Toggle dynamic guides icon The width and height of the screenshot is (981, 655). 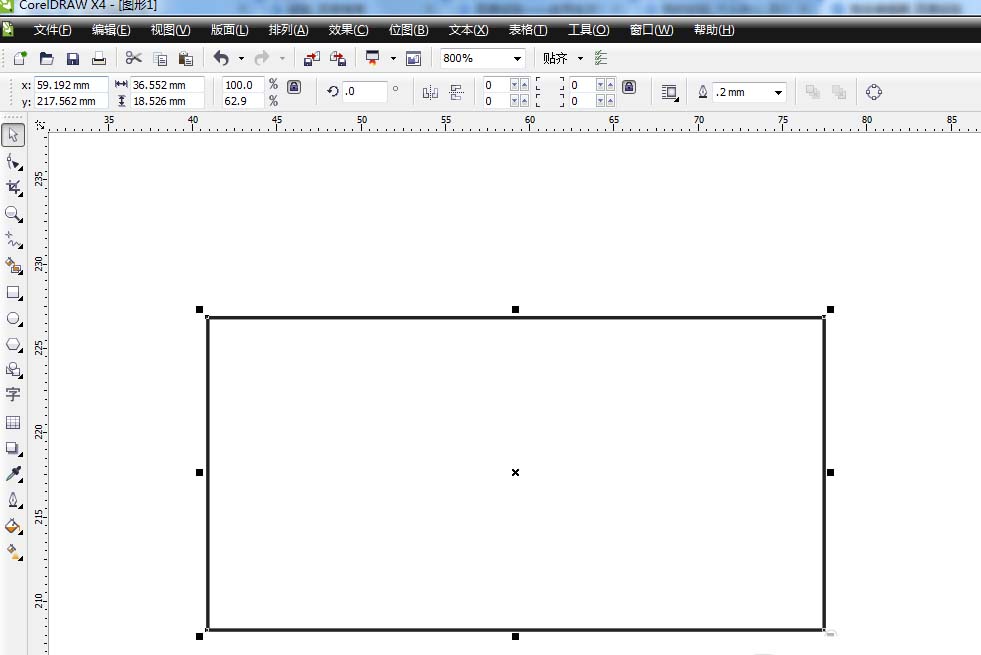pos(601,58)
